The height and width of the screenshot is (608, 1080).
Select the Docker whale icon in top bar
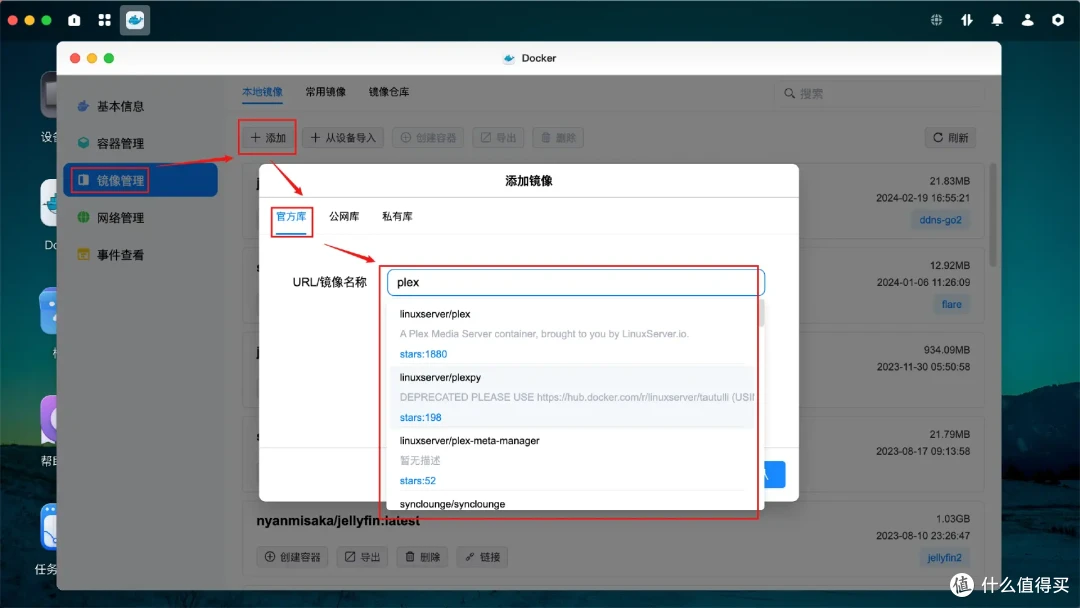click(135, 20)
